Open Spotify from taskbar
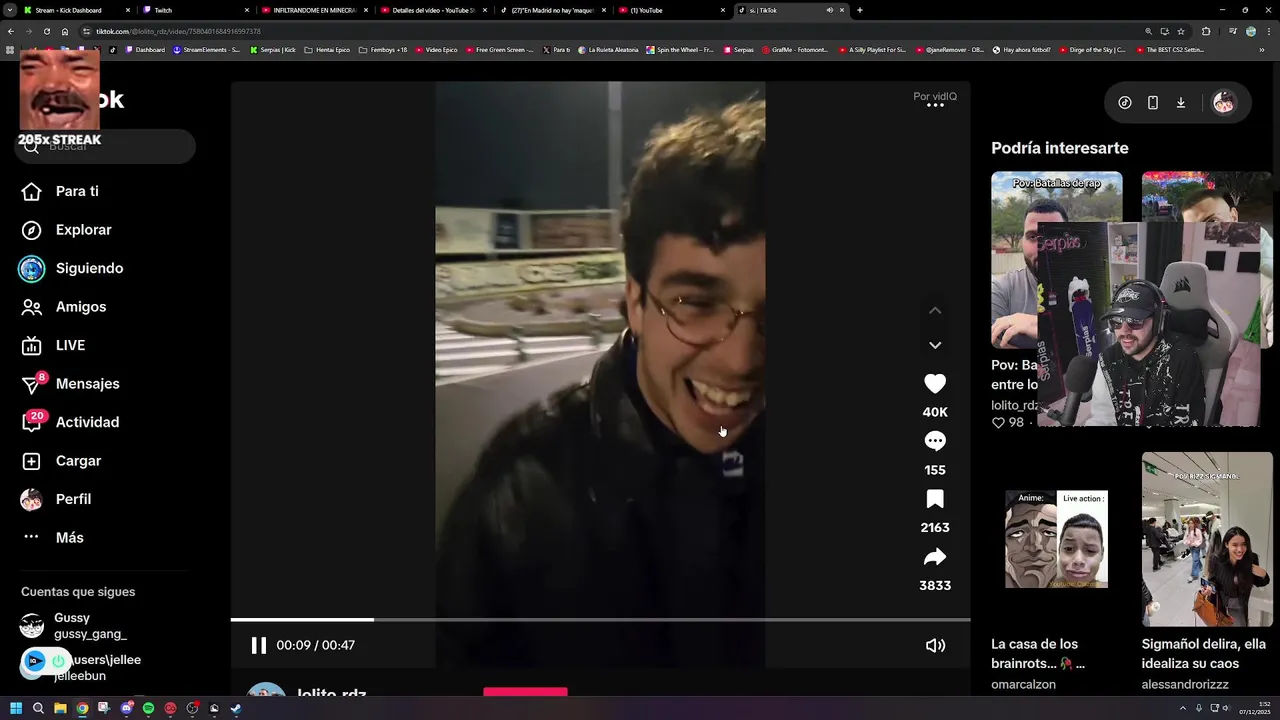This screenshot has height=720, width=1280. (148, 708)
